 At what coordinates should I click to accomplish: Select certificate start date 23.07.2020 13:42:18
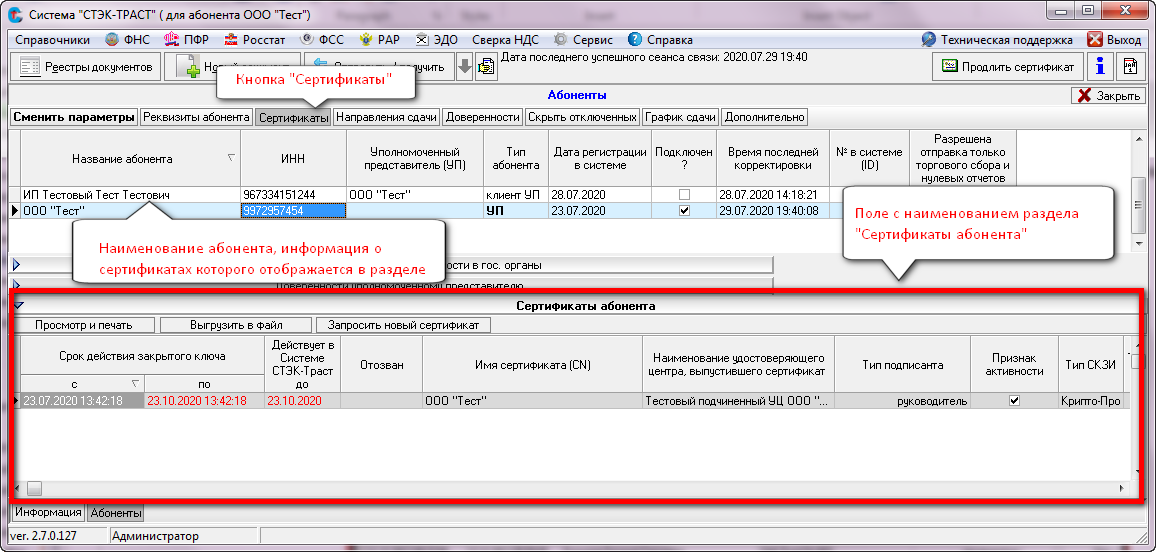[x=82, y=400]
